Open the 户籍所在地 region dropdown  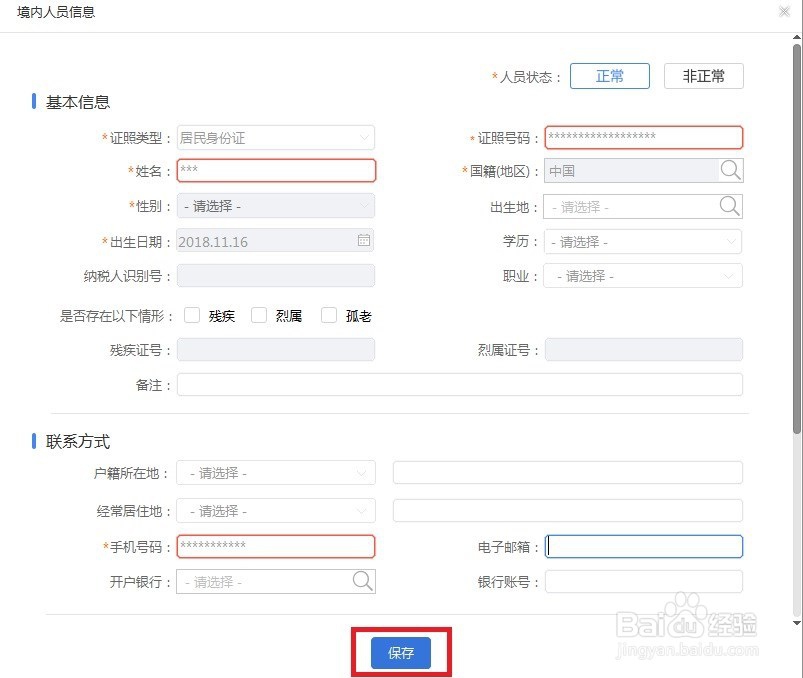pyautogui.click(x=276, y=473)
